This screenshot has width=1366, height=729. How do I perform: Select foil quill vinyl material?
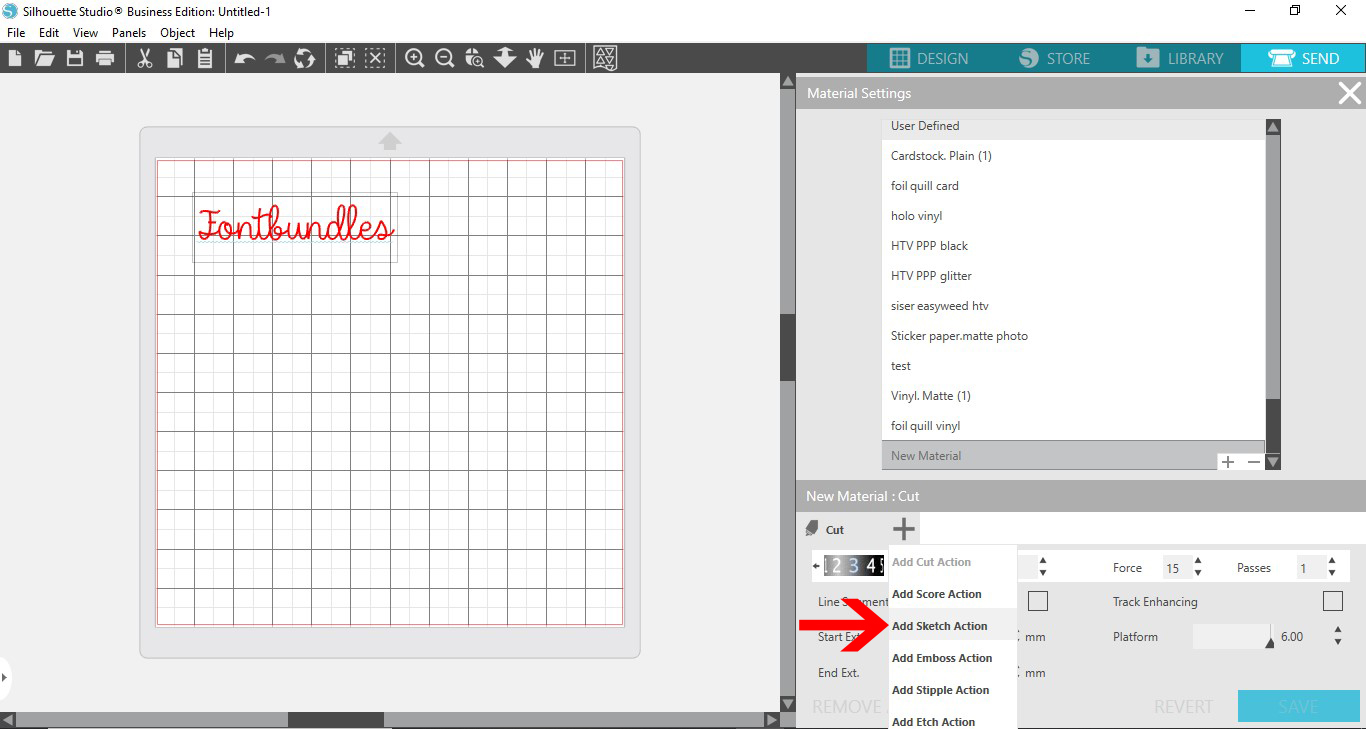1074,426
